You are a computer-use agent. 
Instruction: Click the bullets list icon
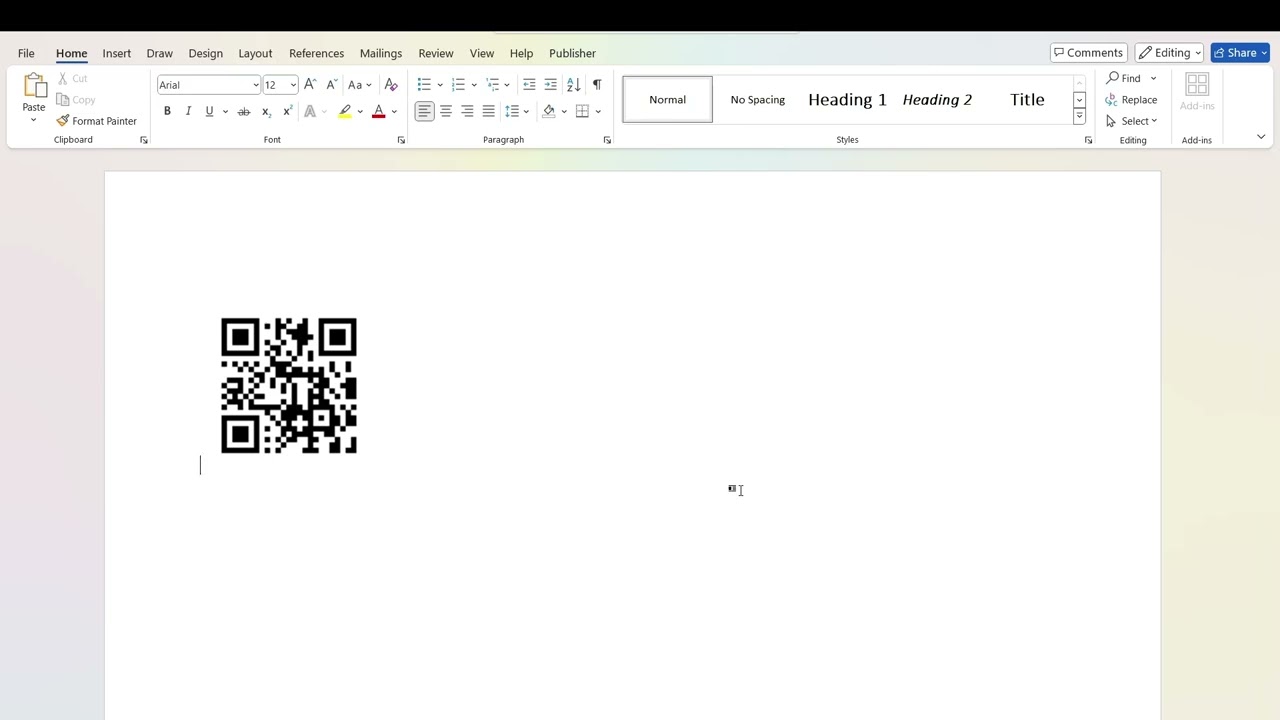(x=424, y=85)
